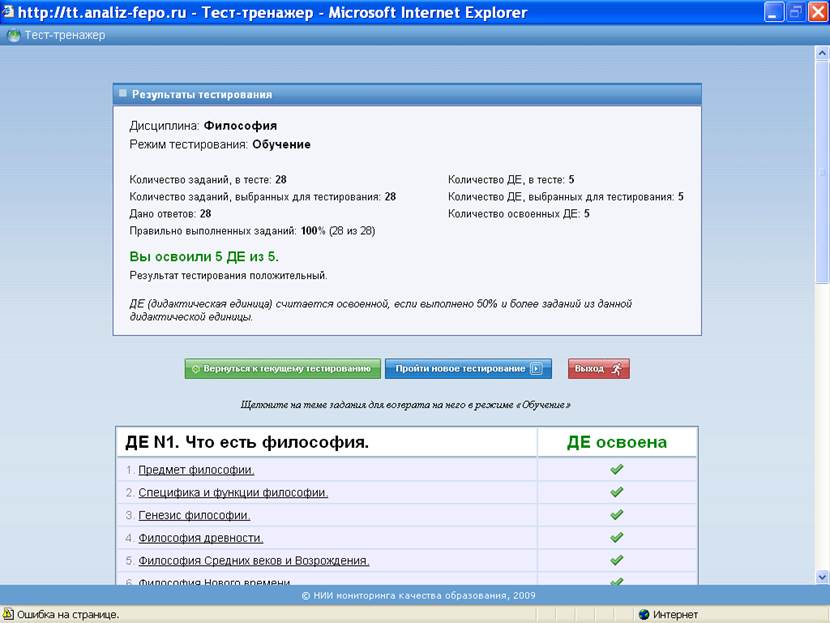Click the italic Щелкните на теме задания hint
The height and width of the screenshot is (623, 830).
(405, 405)
